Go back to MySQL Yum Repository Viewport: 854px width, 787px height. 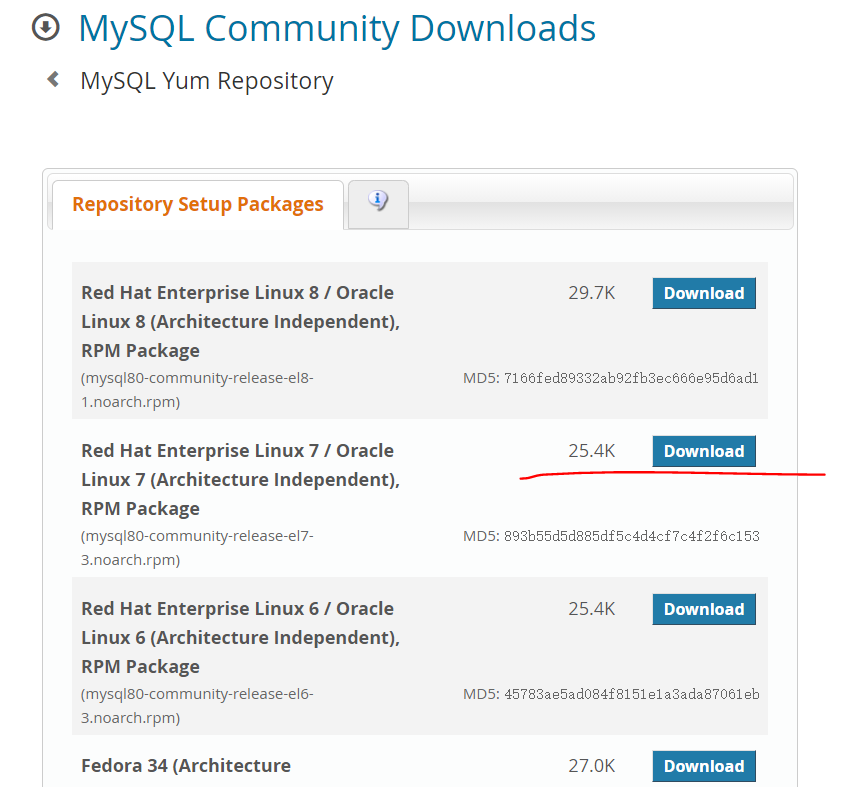click(207, 81)
